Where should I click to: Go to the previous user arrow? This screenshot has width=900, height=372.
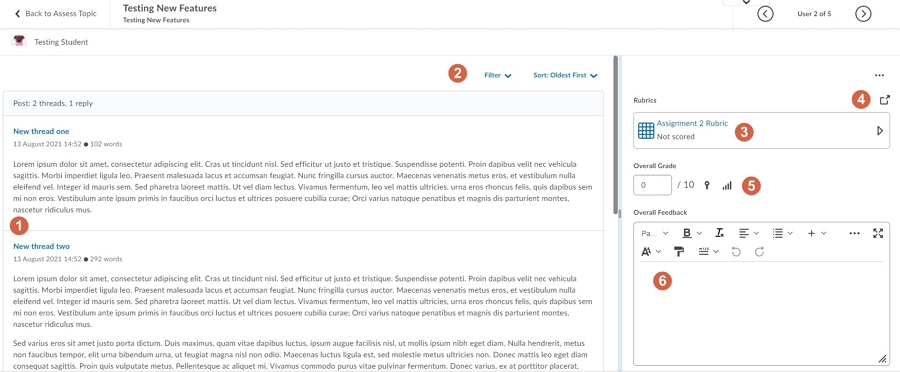[x=765, y=14]
